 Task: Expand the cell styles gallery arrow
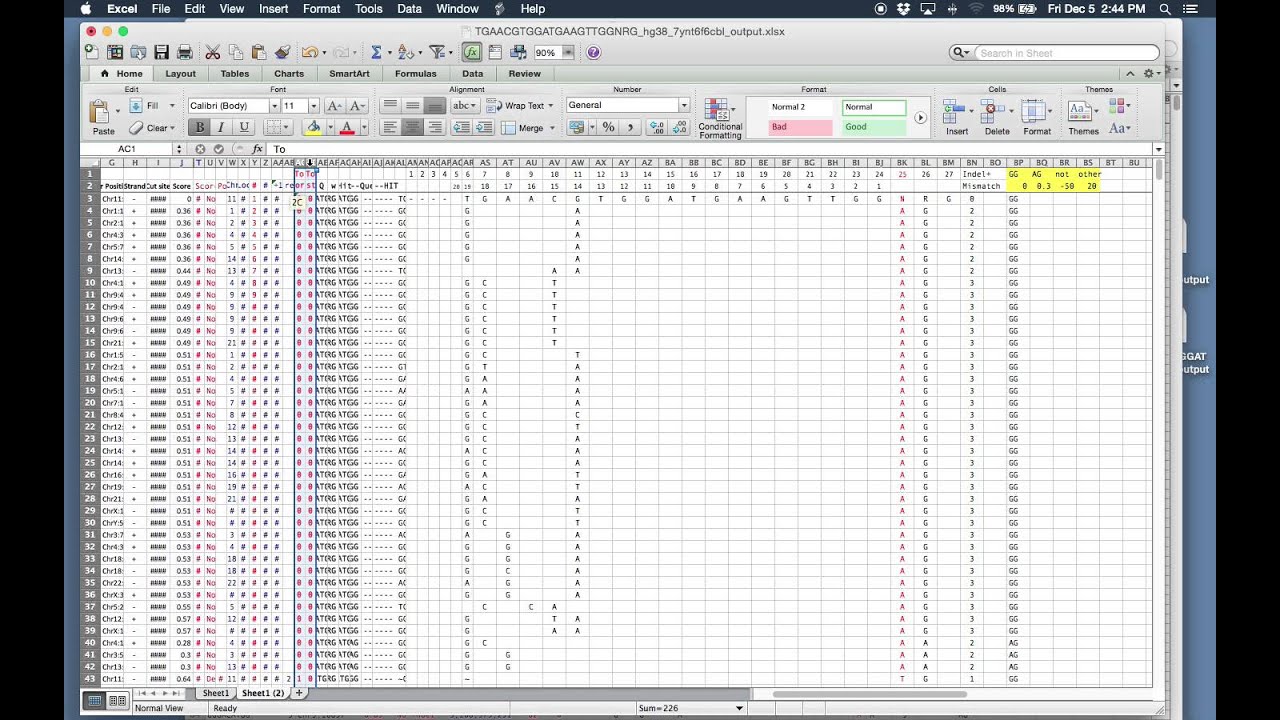tap(921, 117)
